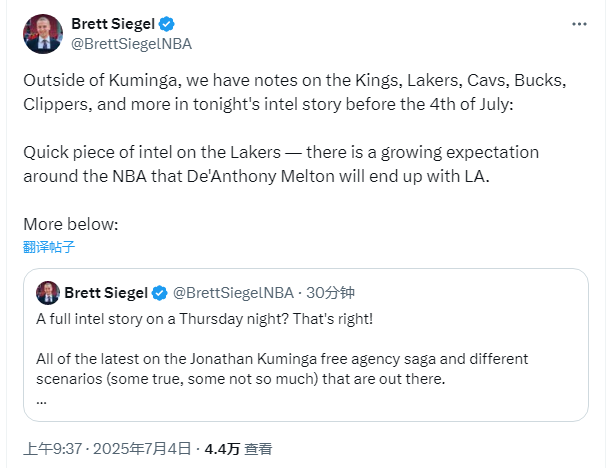View the 4.4万 查看 view count
This screenshot has height=468, width=609.
238,449
